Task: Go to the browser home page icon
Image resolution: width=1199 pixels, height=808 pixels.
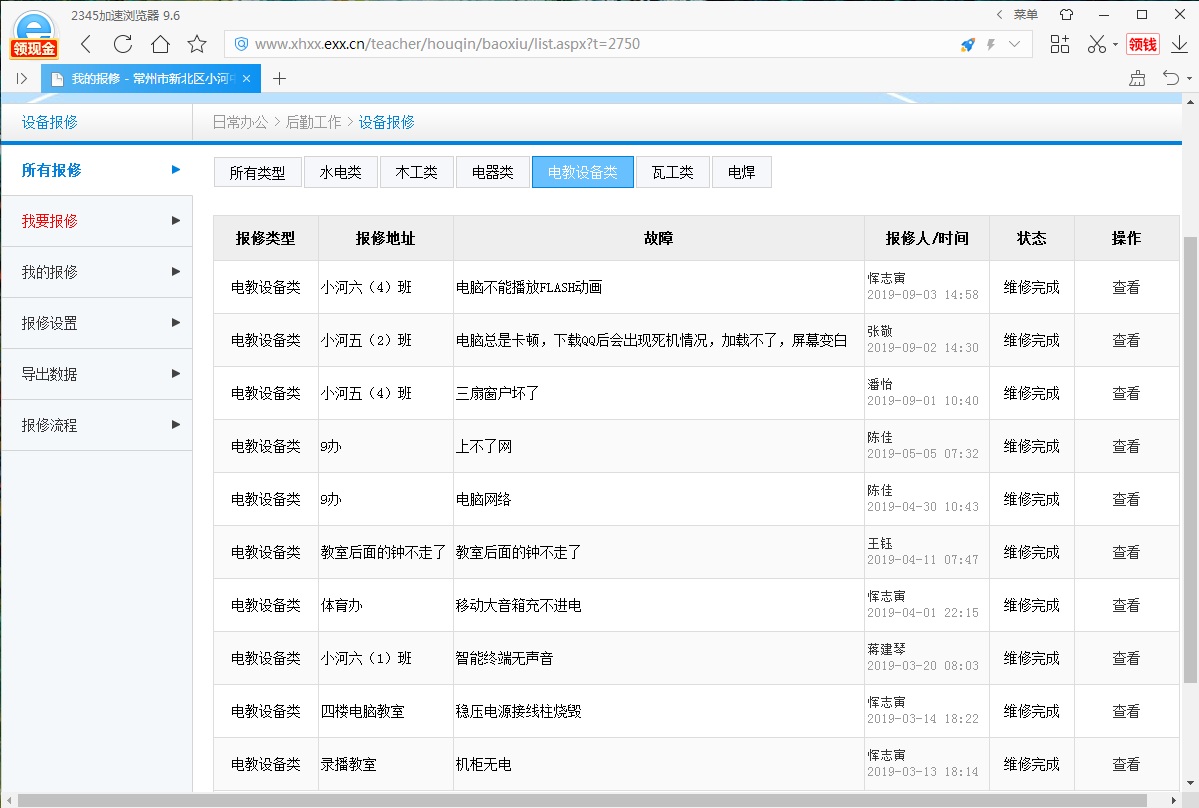Action: (160, 44)
